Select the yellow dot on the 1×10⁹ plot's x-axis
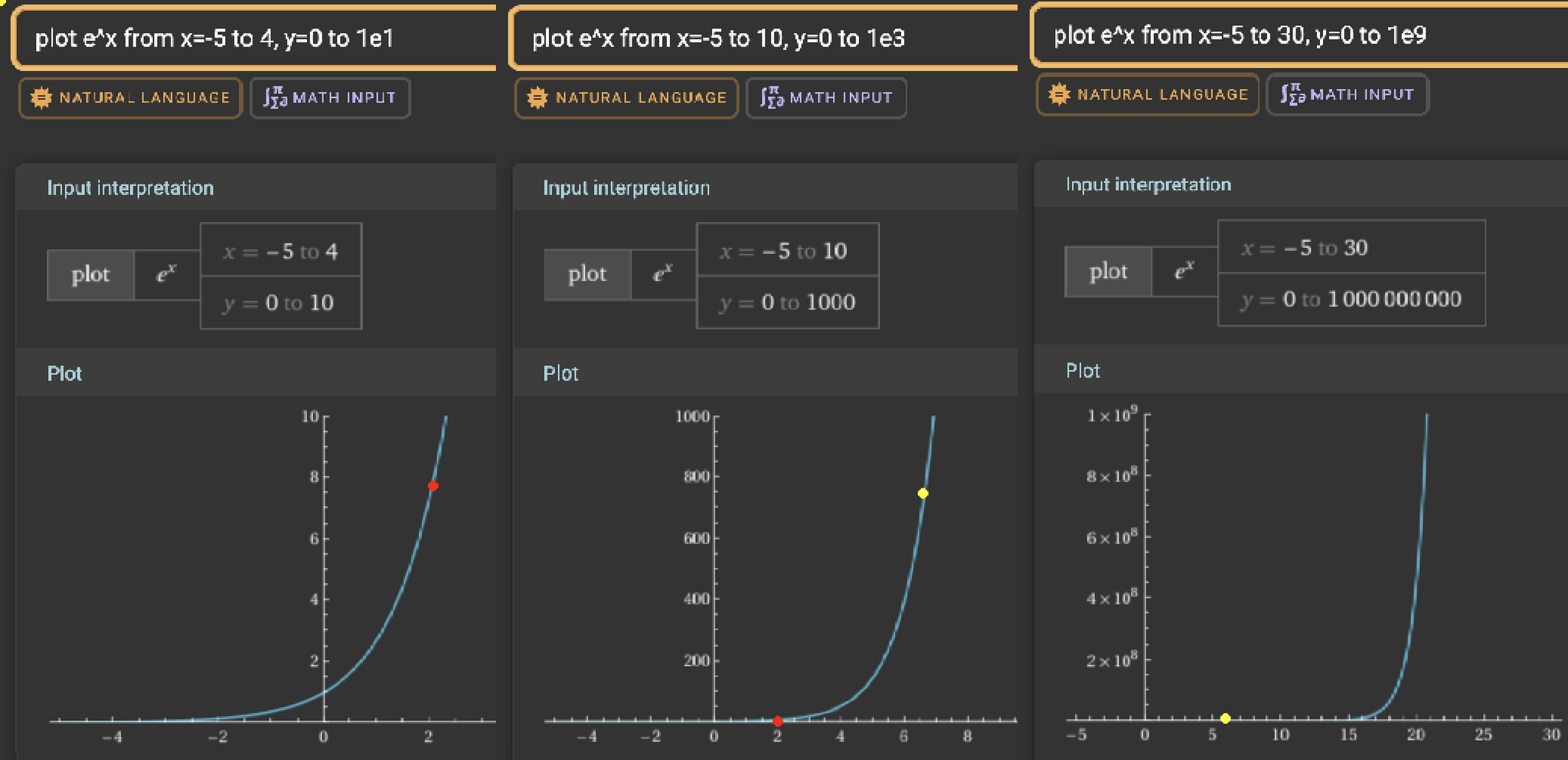 [x=1226, y=719]
